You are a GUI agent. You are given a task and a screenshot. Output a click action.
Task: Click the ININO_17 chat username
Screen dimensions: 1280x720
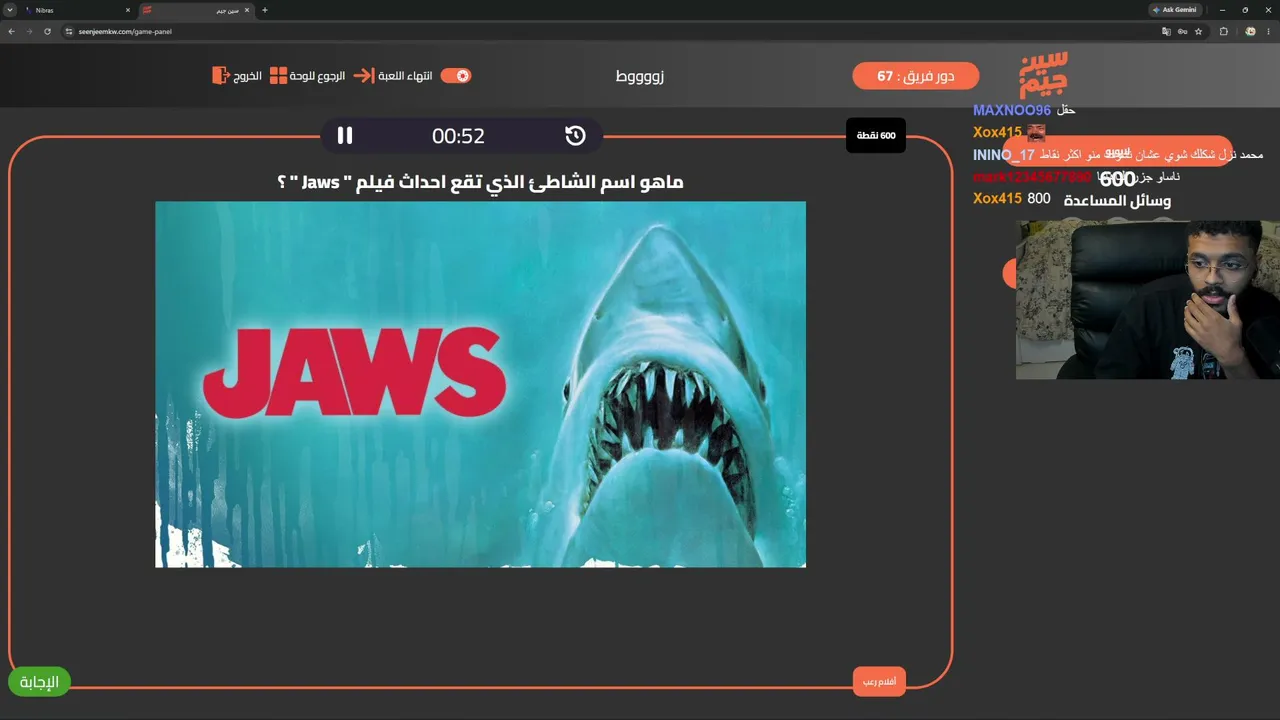coord(1004,155)
